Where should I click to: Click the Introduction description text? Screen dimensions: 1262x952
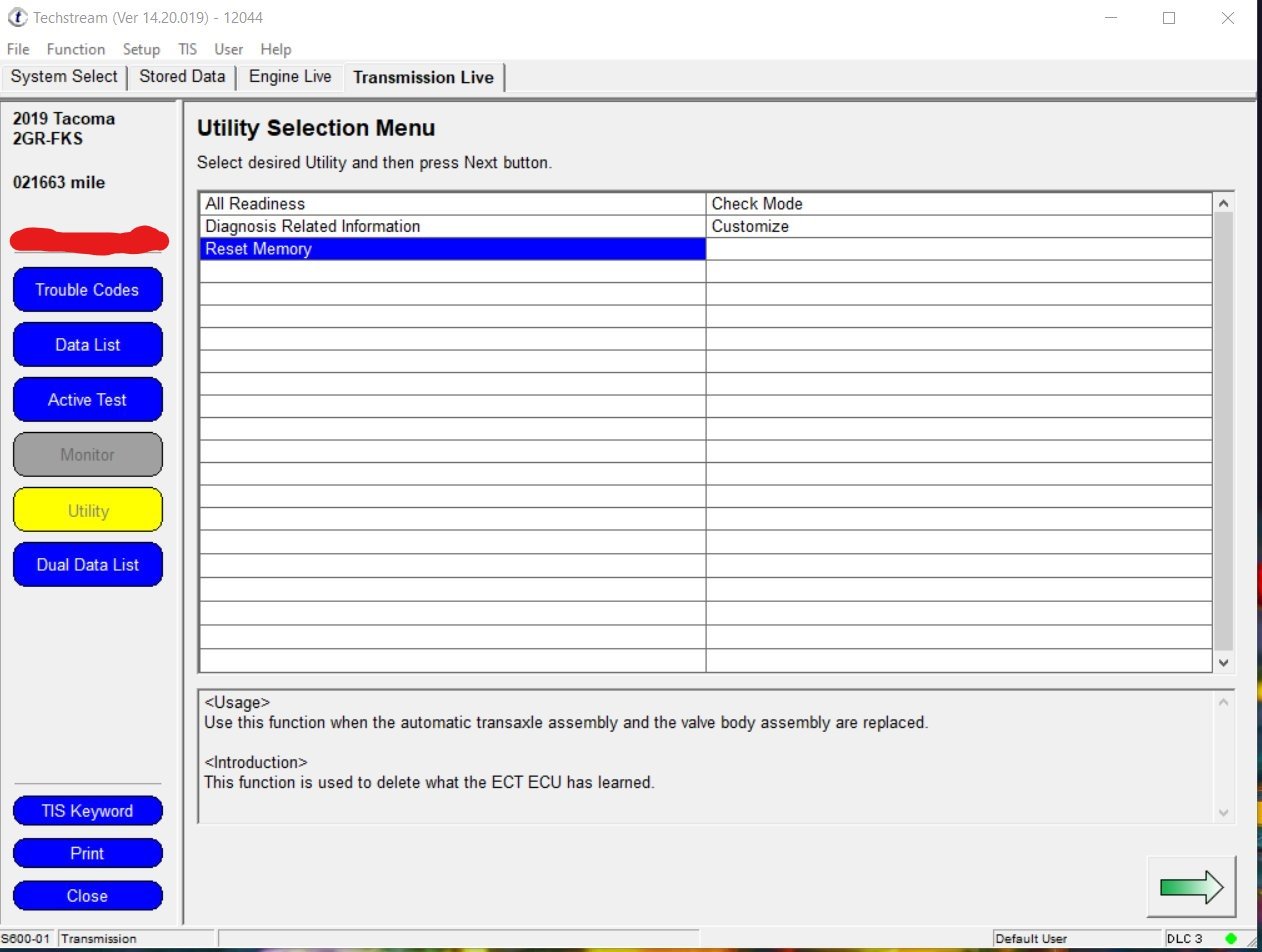point(429,783)
